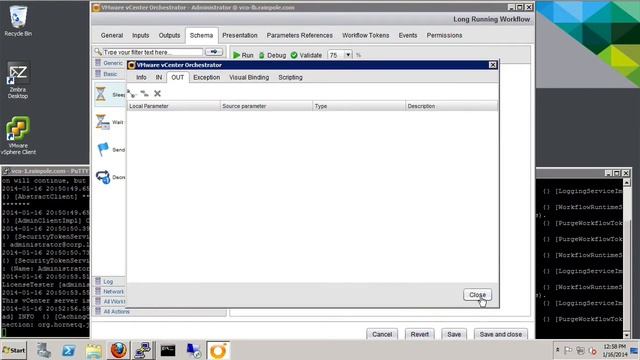Expand the Network palette section
Image resolution: width=640 pixels, height=360 pixels.
109,291
